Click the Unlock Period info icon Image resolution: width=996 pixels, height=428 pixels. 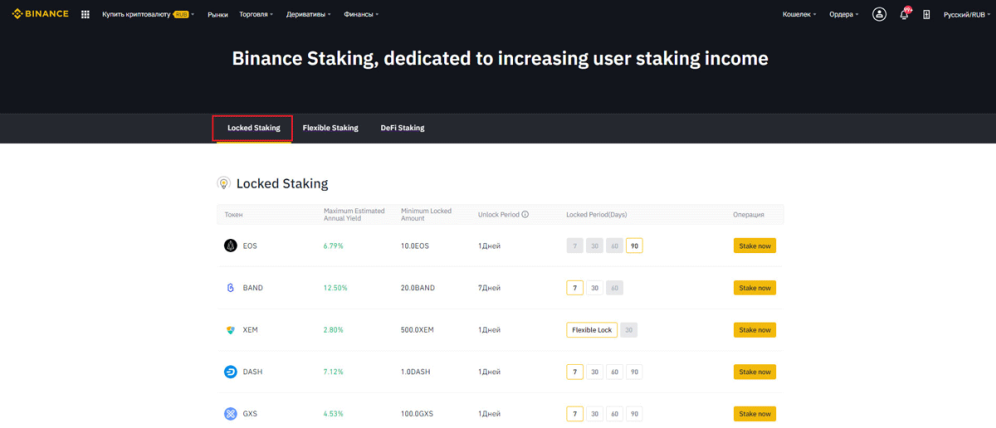coord(525,215)
